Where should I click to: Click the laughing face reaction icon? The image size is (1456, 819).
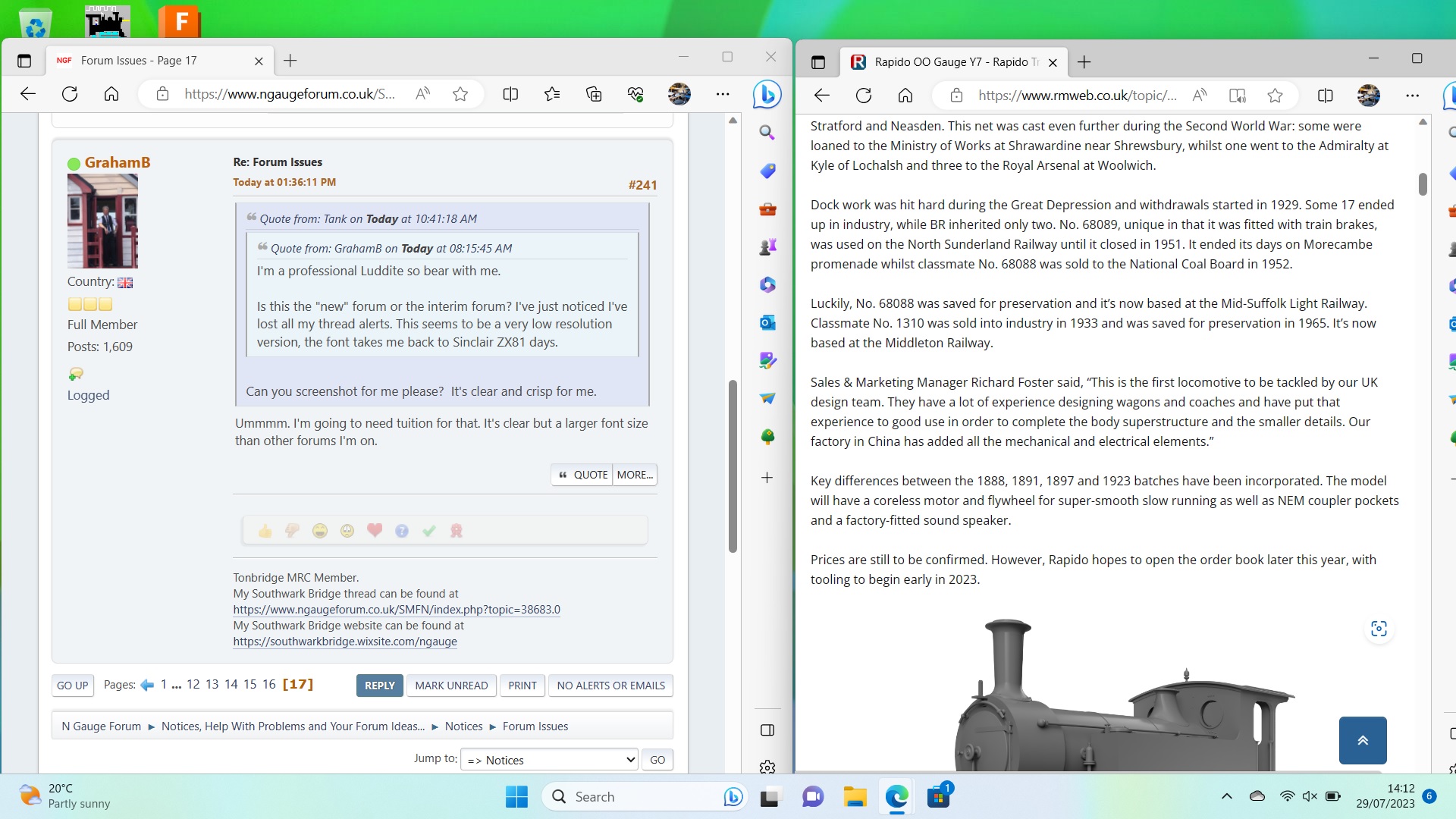320,531
